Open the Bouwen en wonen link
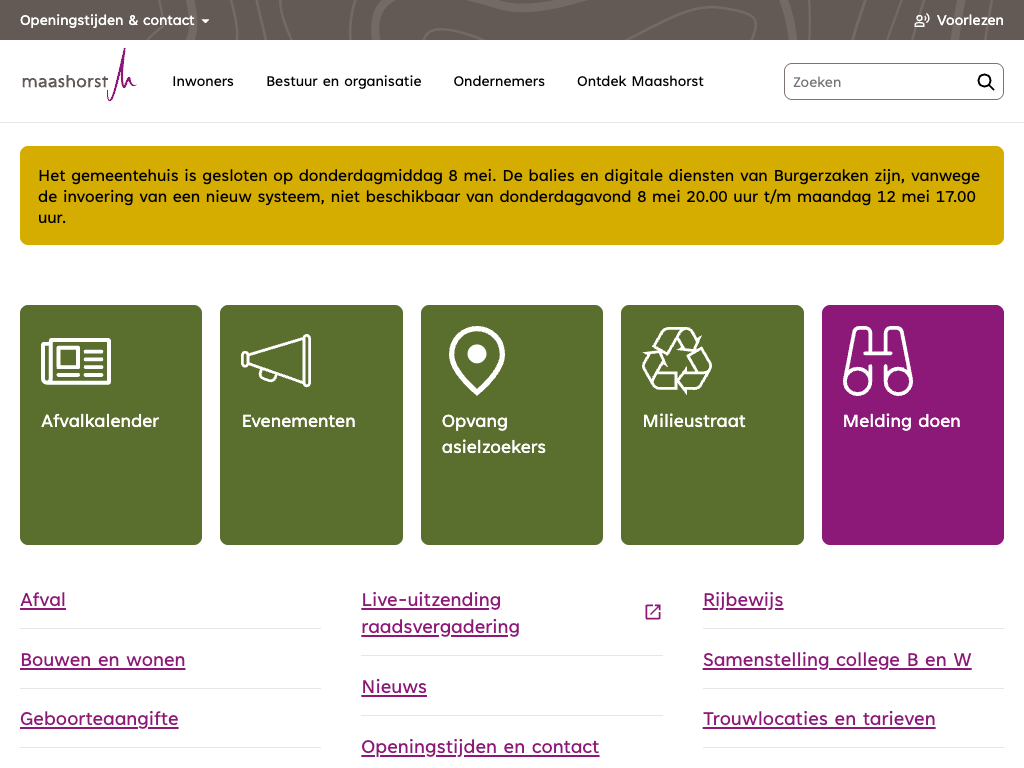1024x768 pixels. click(x=103, y=660)
